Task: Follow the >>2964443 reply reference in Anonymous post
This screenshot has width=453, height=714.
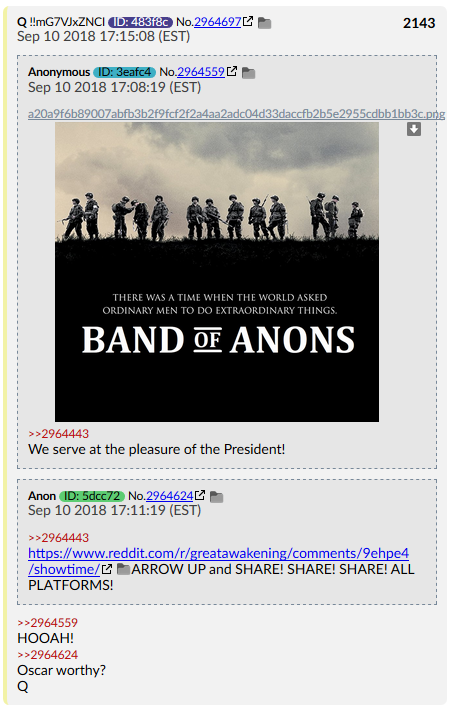Action: click(59, 434)
